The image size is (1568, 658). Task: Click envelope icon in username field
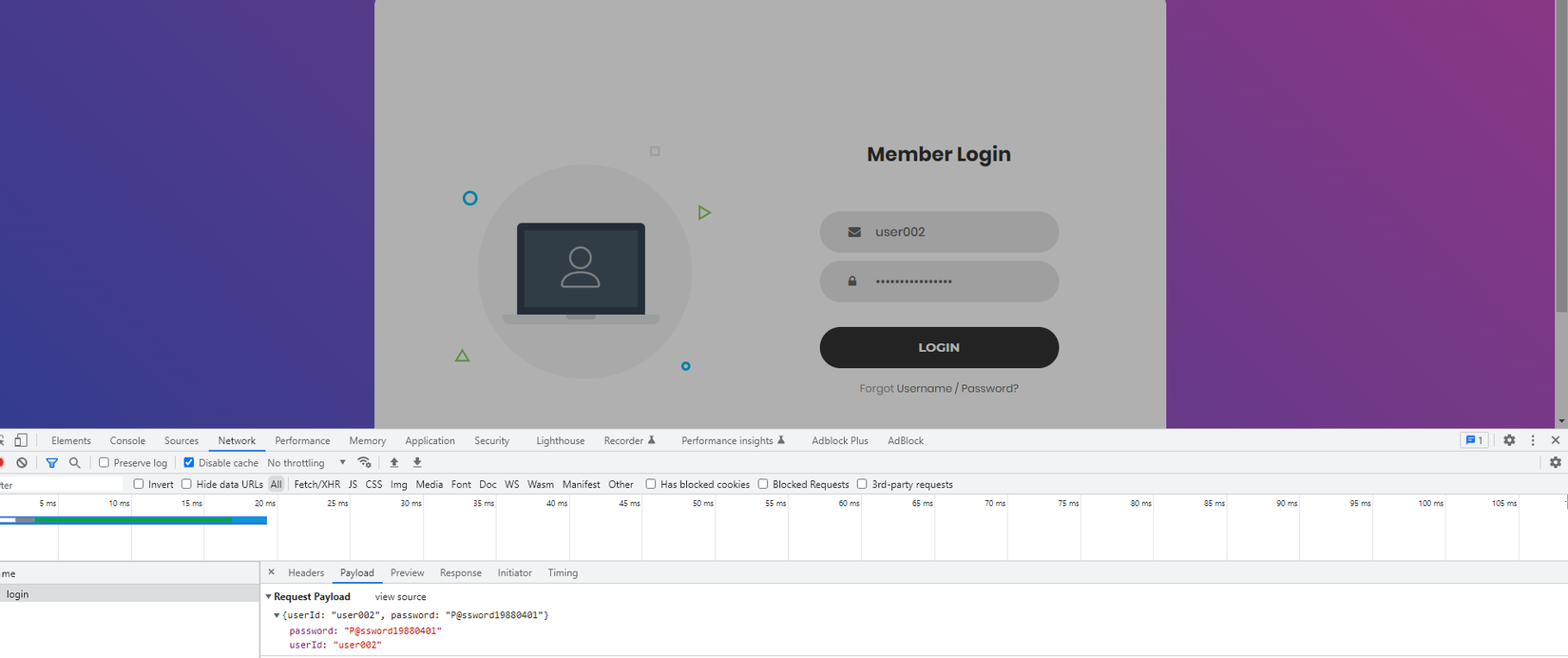854,232
